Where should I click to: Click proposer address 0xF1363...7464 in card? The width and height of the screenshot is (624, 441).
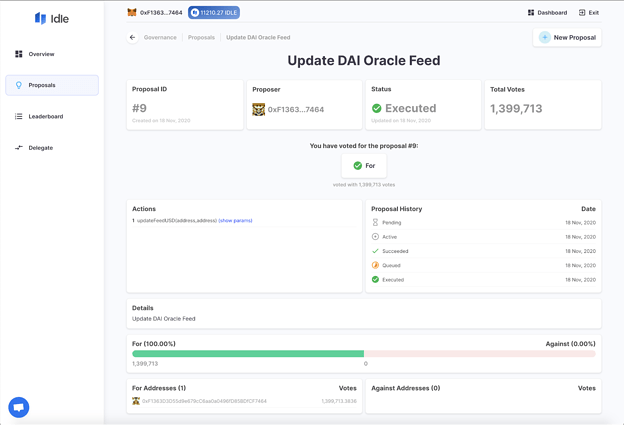pos(296,109)
